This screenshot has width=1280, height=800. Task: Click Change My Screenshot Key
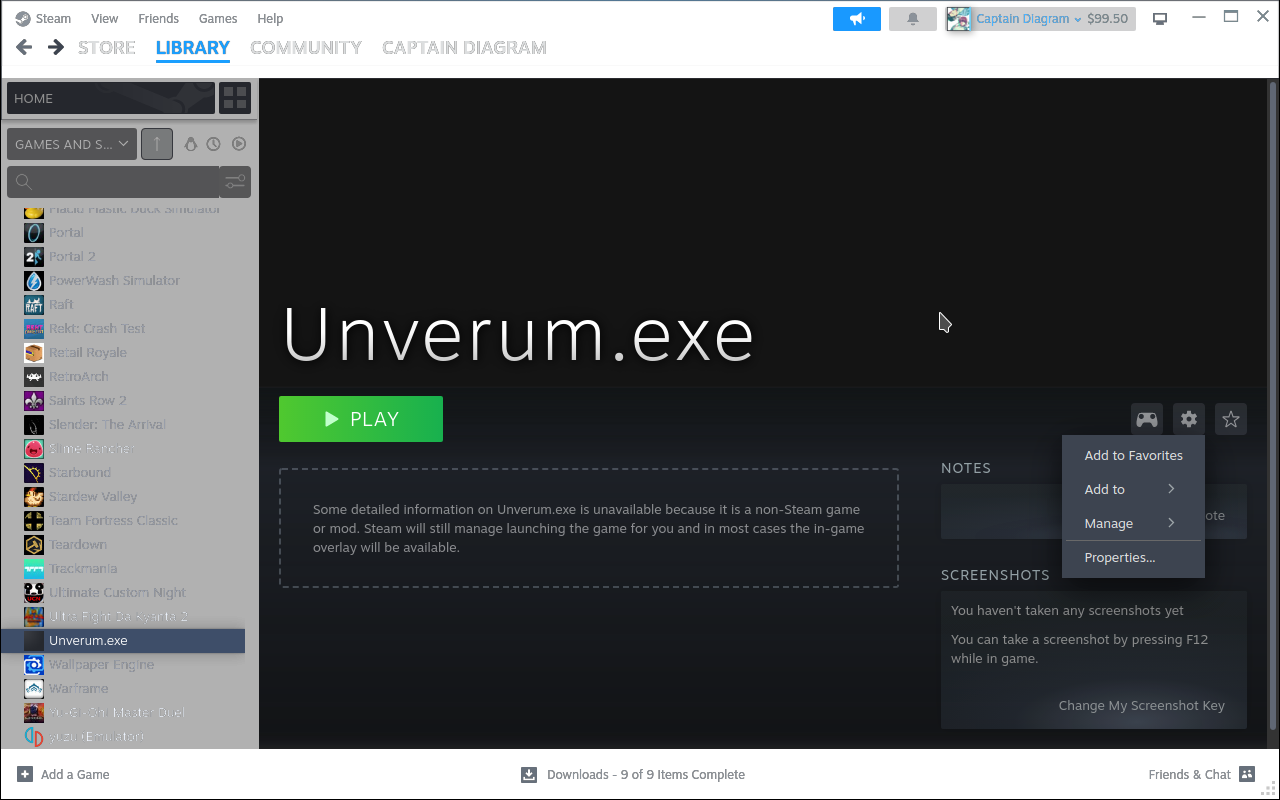1142,705
